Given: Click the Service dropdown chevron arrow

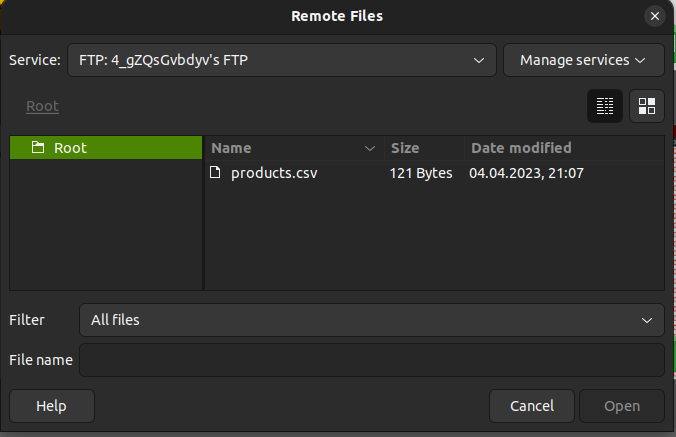Looking at the screenshot, I should pyautogui.click(x=479, y=60).
